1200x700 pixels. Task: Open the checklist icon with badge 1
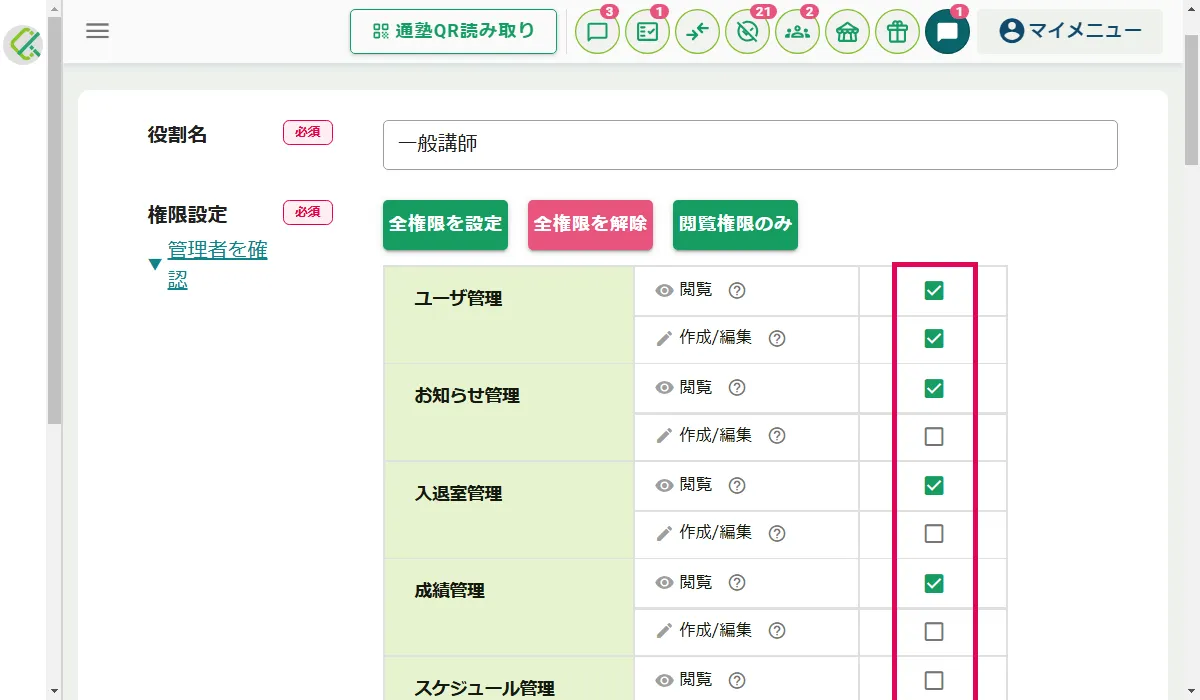[647, 32]
